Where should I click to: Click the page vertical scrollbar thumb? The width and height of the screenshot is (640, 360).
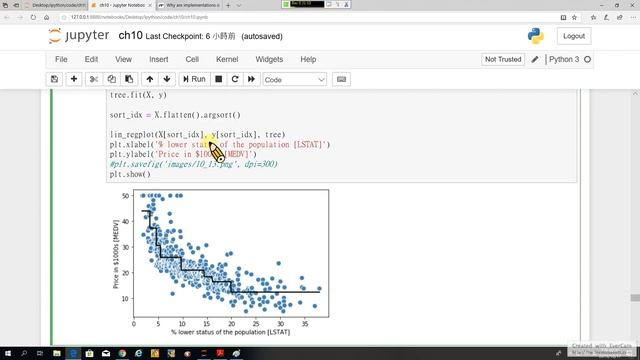click(635, 298)
